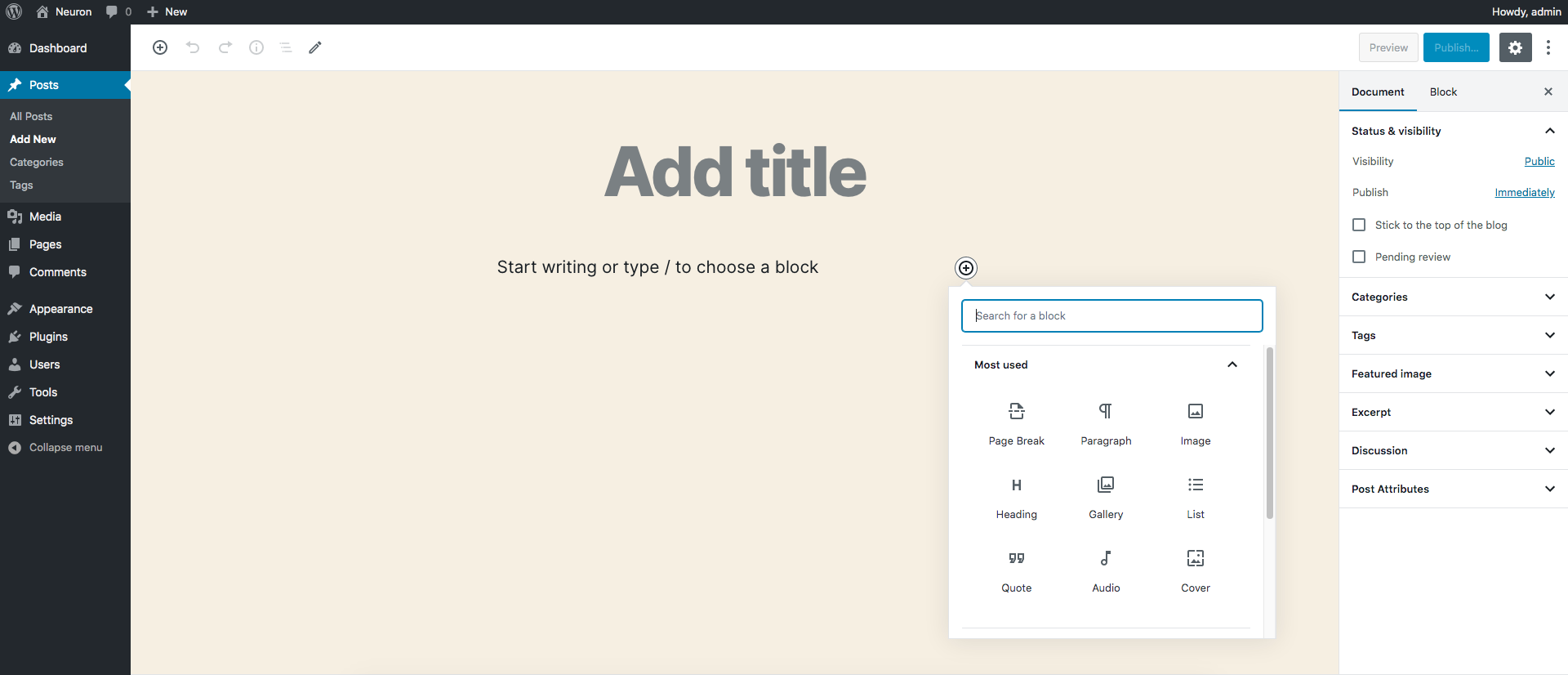Image resolution: width=1568 pixels, height=675 pixels.
Task: Open the three-dot More options menu
Action: (x=1548, y=47)
